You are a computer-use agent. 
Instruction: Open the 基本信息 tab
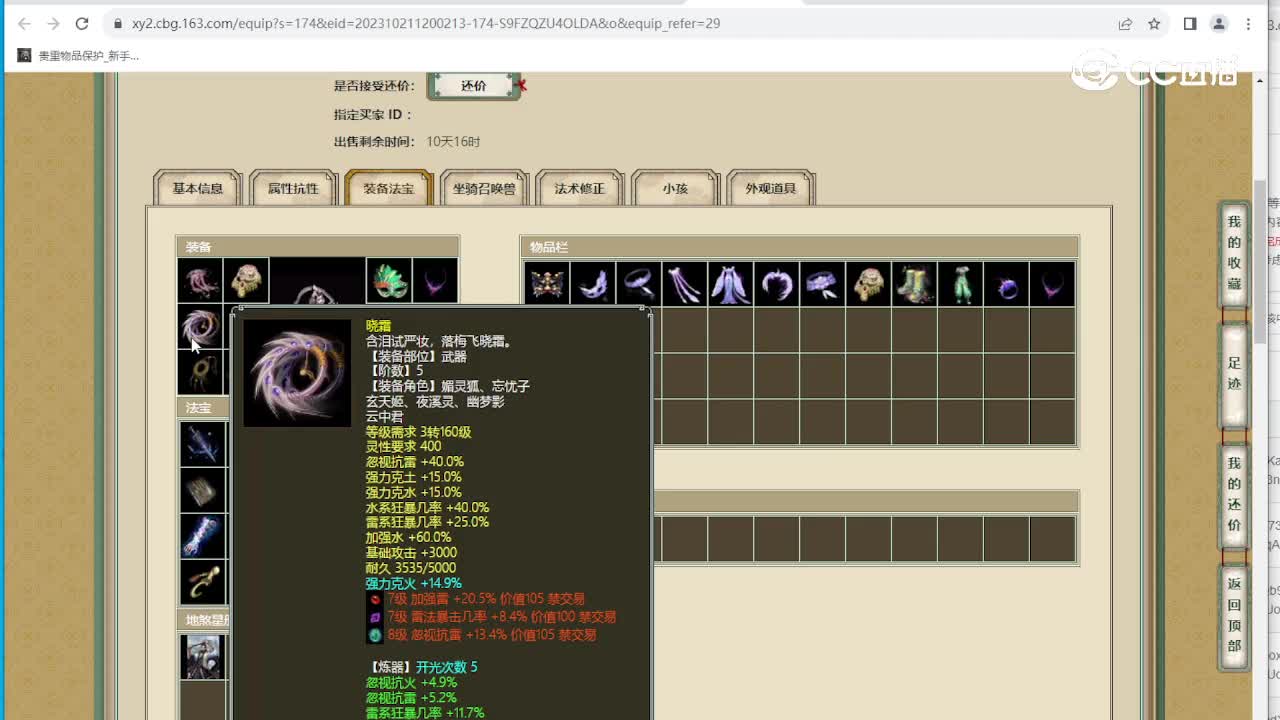pyautogui.click(x=198, y=188)
